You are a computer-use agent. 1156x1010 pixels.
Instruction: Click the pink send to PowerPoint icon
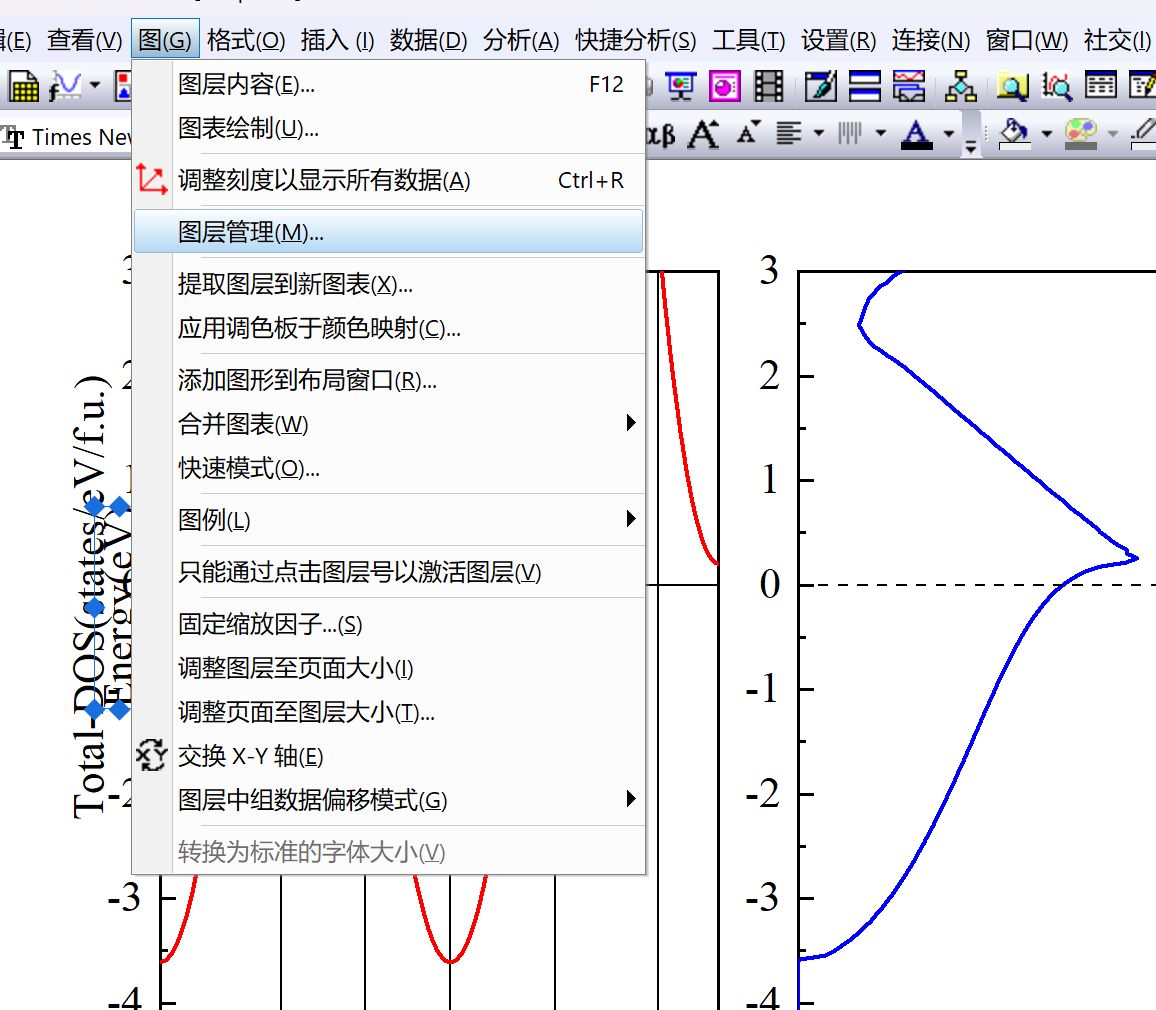724,86
